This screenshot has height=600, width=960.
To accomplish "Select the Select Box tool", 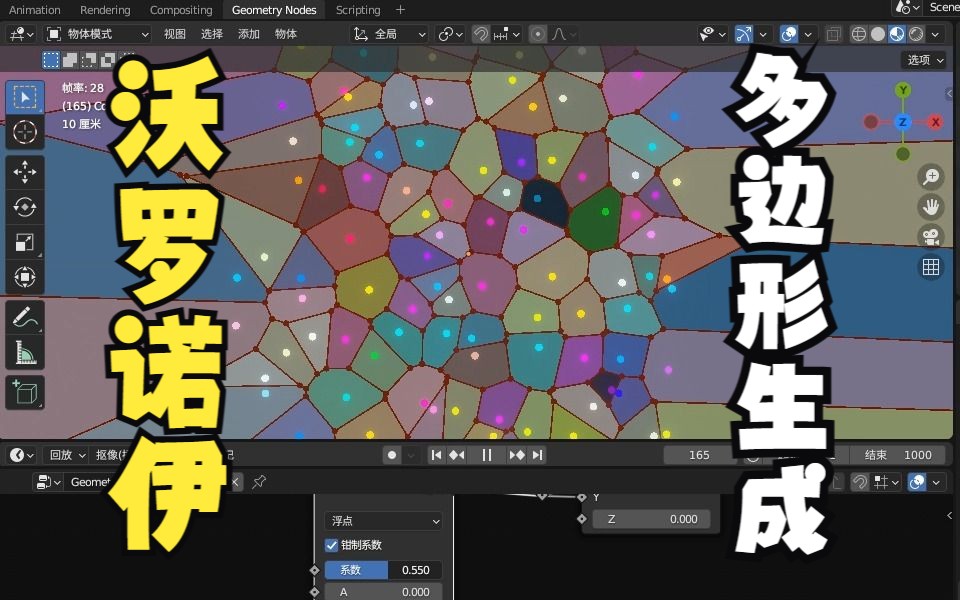I will [24, 98].
